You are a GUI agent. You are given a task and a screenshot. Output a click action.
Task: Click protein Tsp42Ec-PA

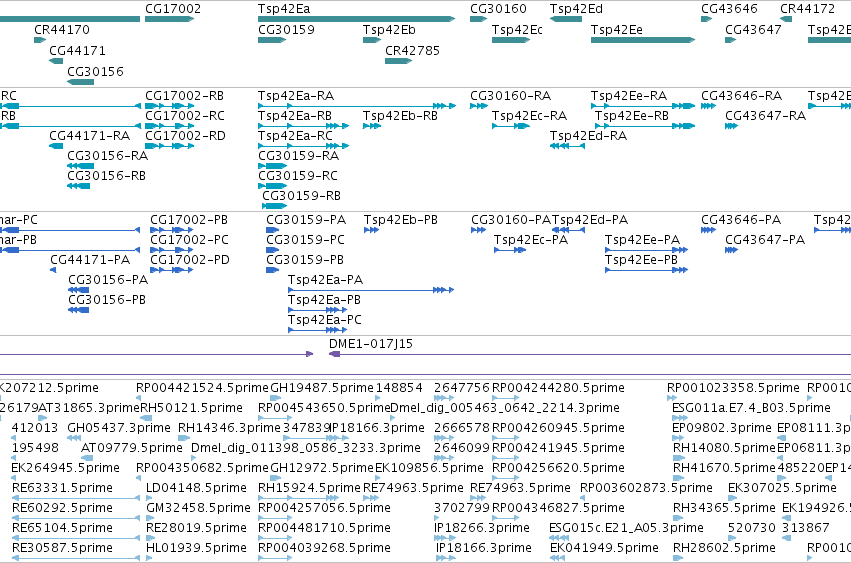pos(530,240)
